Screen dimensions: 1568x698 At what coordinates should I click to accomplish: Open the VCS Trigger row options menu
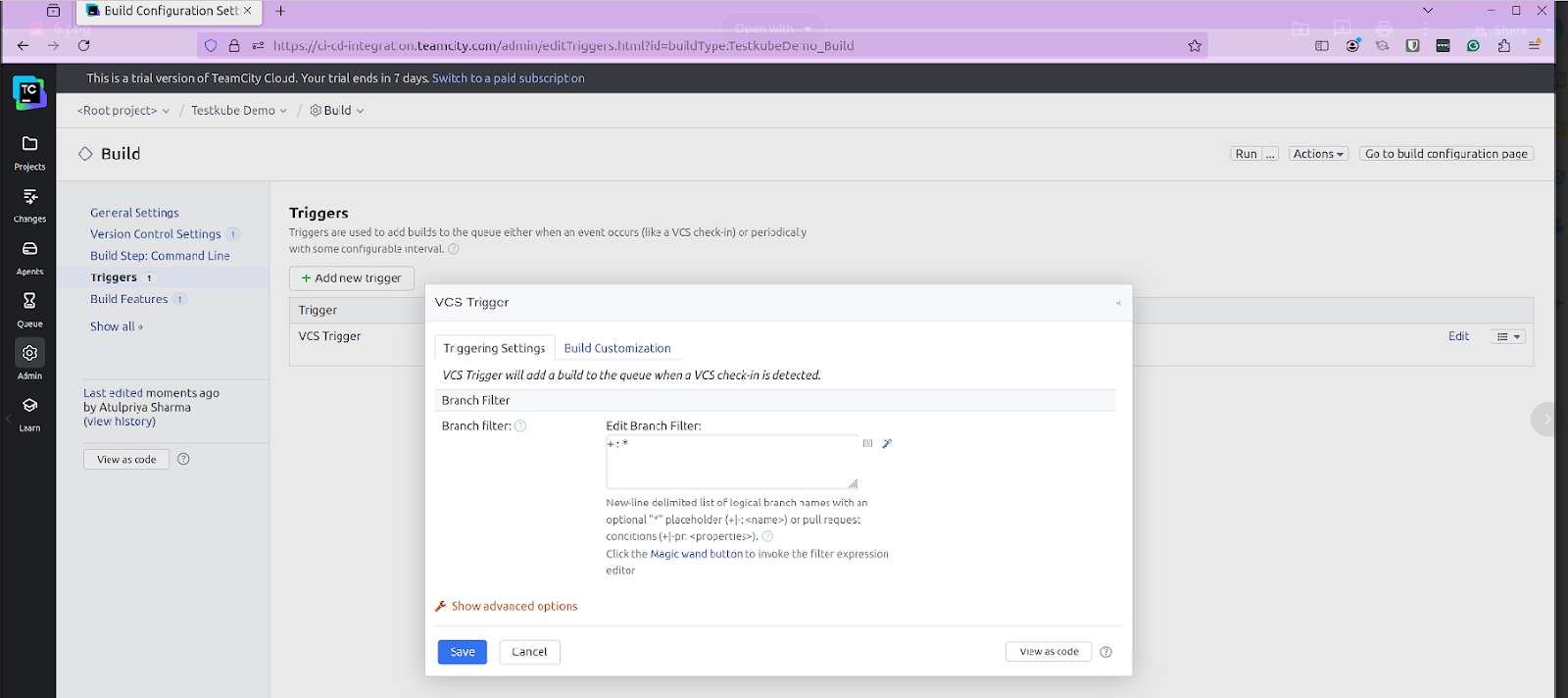(1508, 336)
